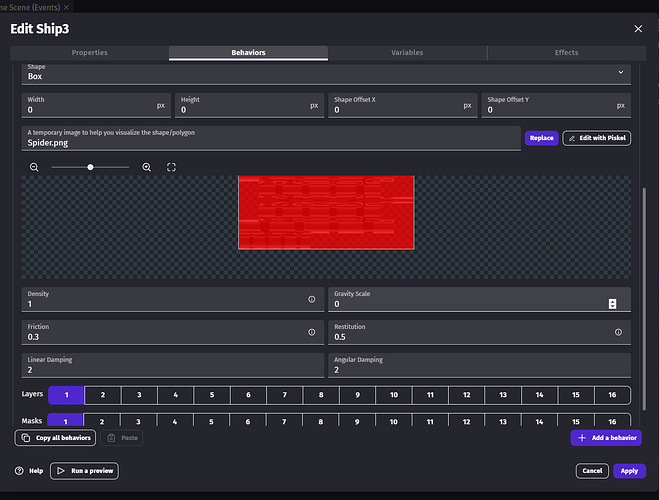This screenshot has width=659, height=500.
Task: Enable Masks button 2
Action: click(102, 420)
